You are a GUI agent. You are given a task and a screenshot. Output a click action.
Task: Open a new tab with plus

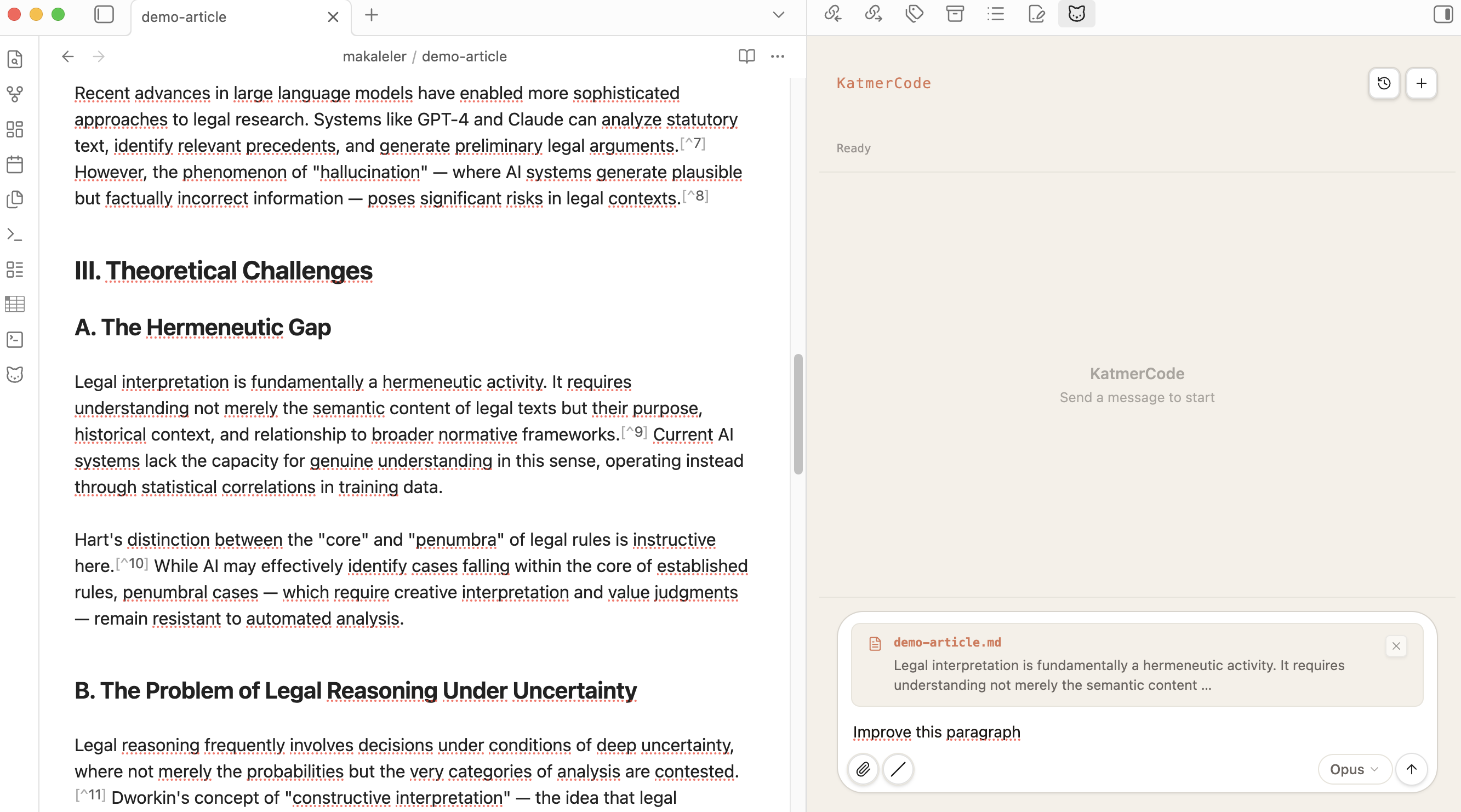tap(372, 15)
